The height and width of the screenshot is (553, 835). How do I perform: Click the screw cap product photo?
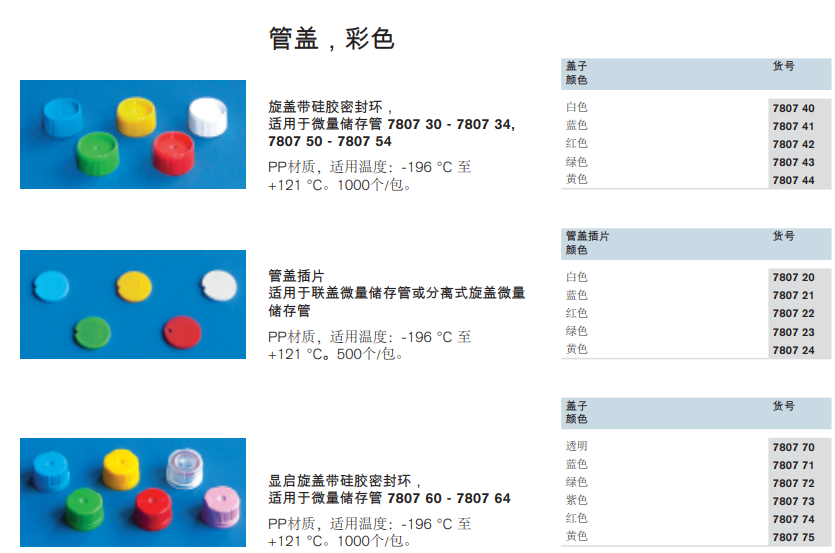(x=133, y=134)
